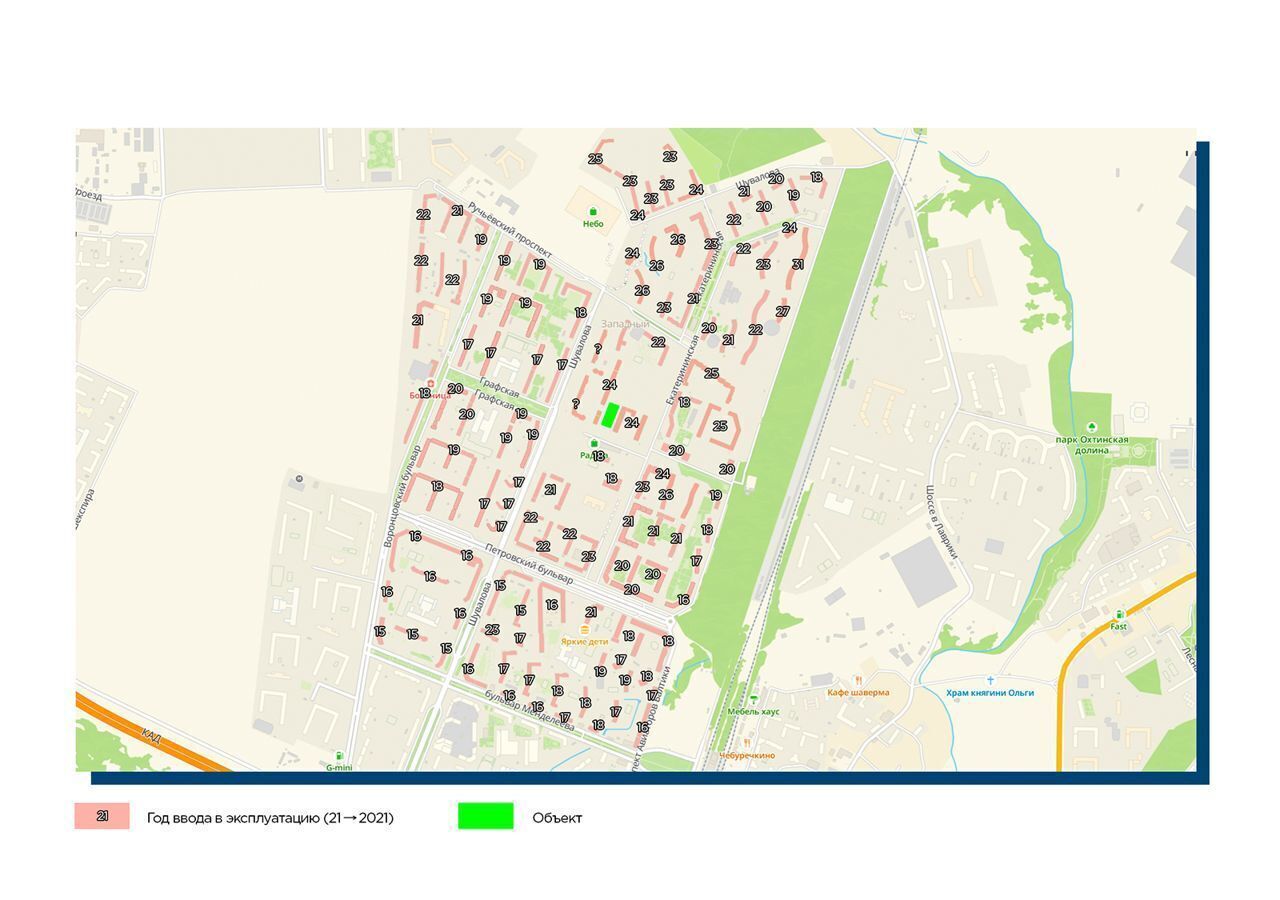Select the Яркие дети orange marker icon
The width and height of the screenshot is (1280, 900).
click(x=584, y=629)
